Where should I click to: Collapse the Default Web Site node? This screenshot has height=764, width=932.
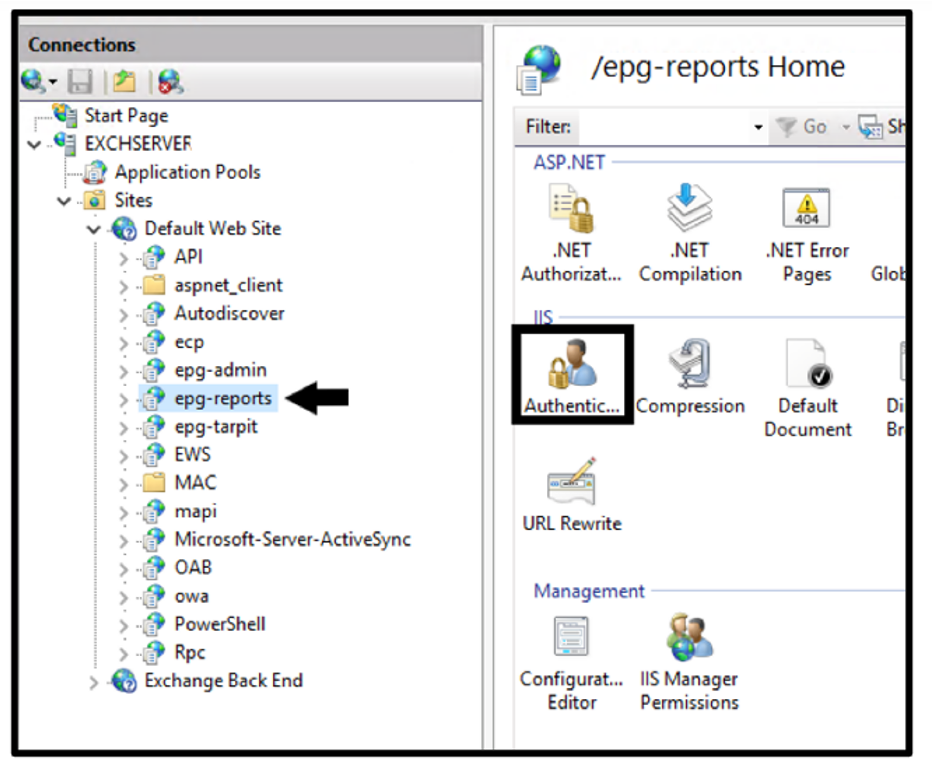point(94,230)
